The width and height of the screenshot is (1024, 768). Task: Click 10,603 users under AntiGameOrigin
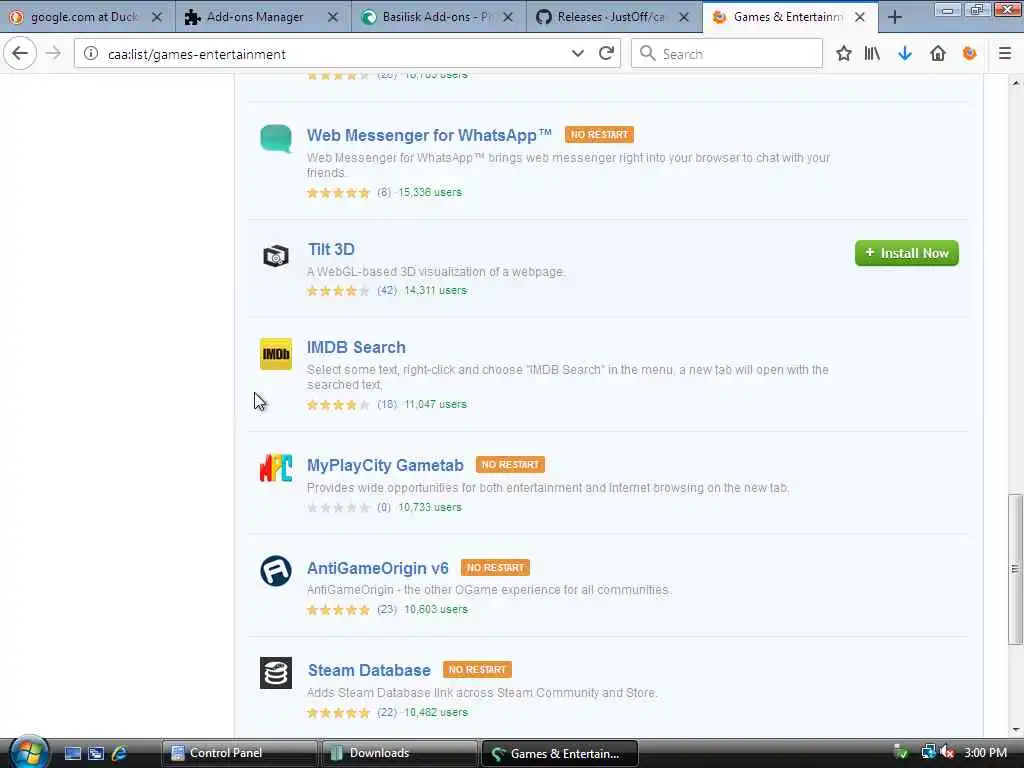[436, 610]
